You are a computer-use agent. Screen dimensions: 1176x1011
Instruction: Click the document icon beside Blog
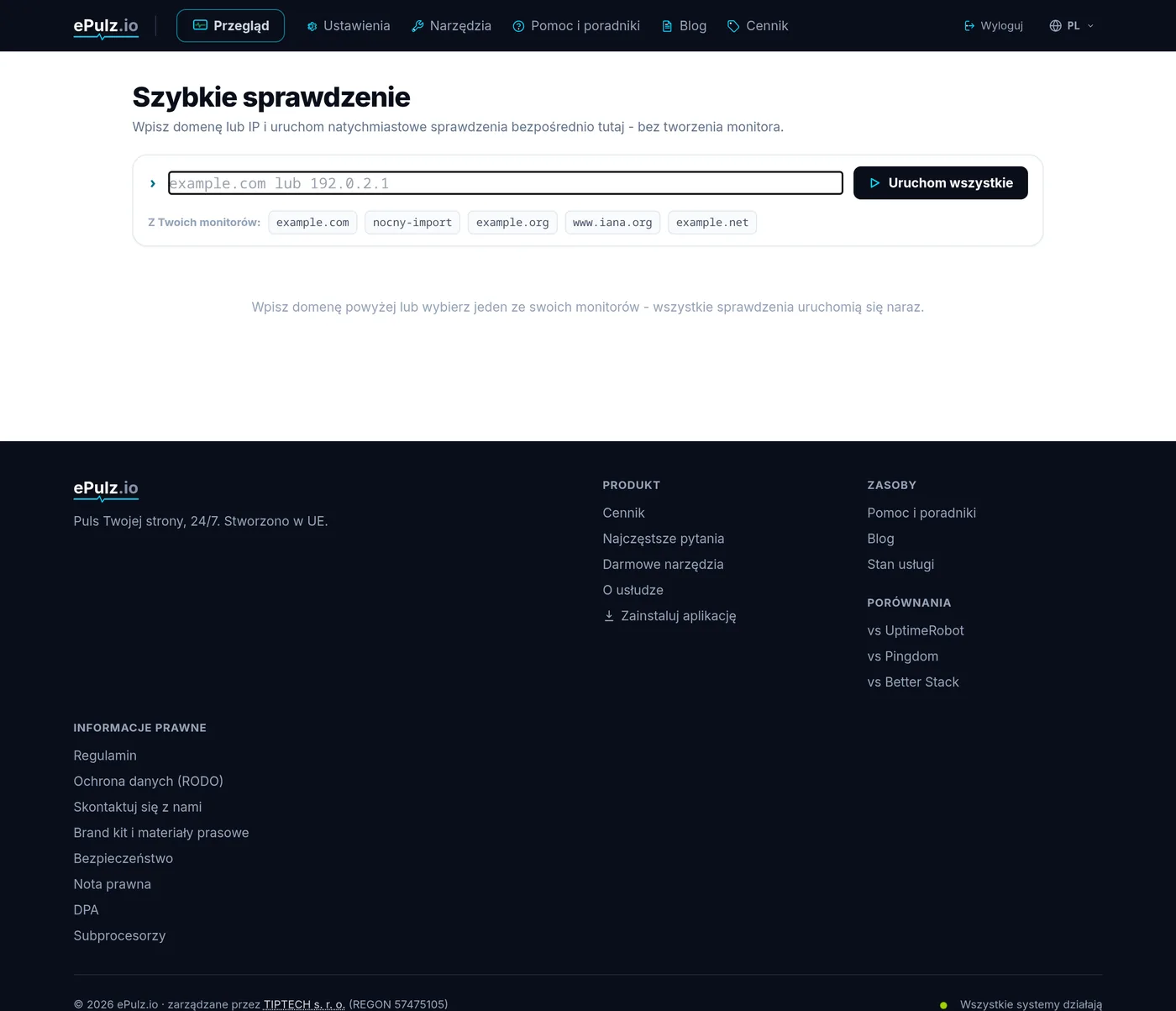pyautogui.click(x=667, y=26)
